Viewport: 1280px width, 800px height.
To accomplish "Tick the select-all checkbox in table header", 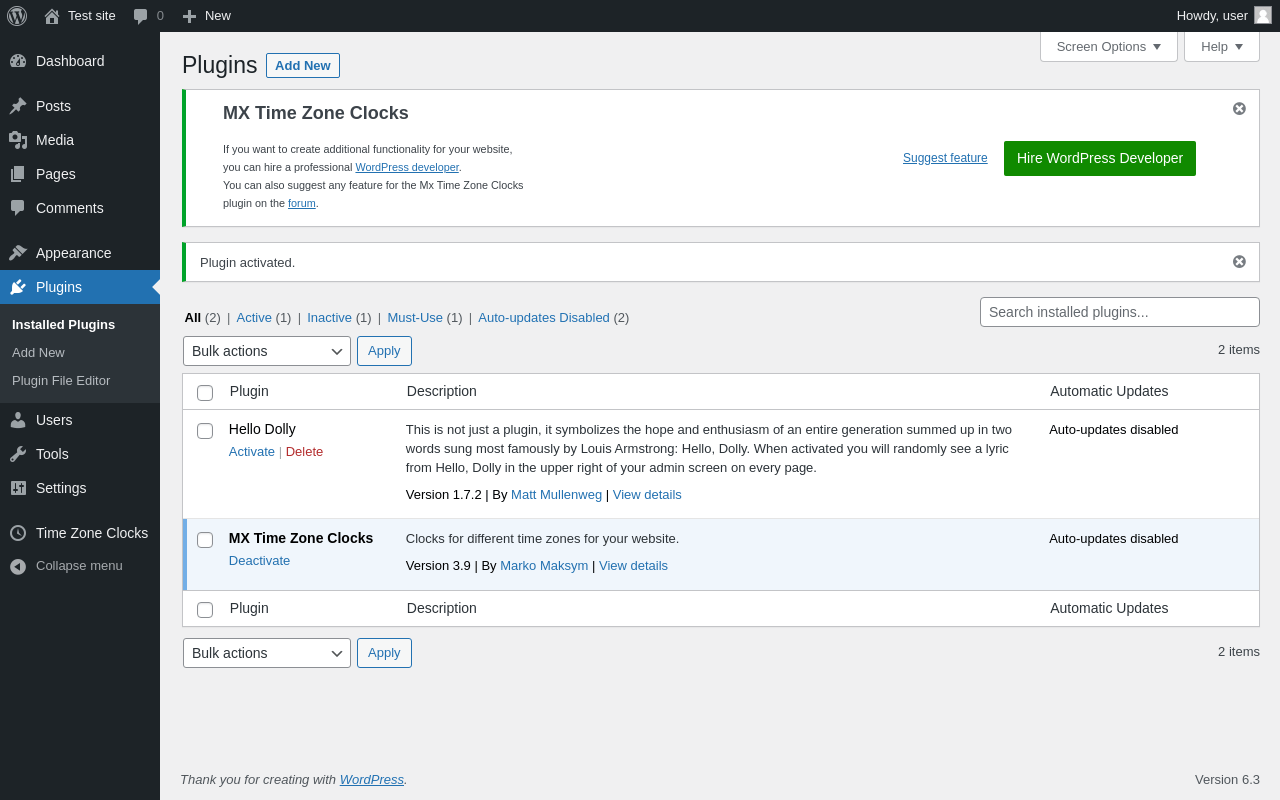I will click(205, 393).
